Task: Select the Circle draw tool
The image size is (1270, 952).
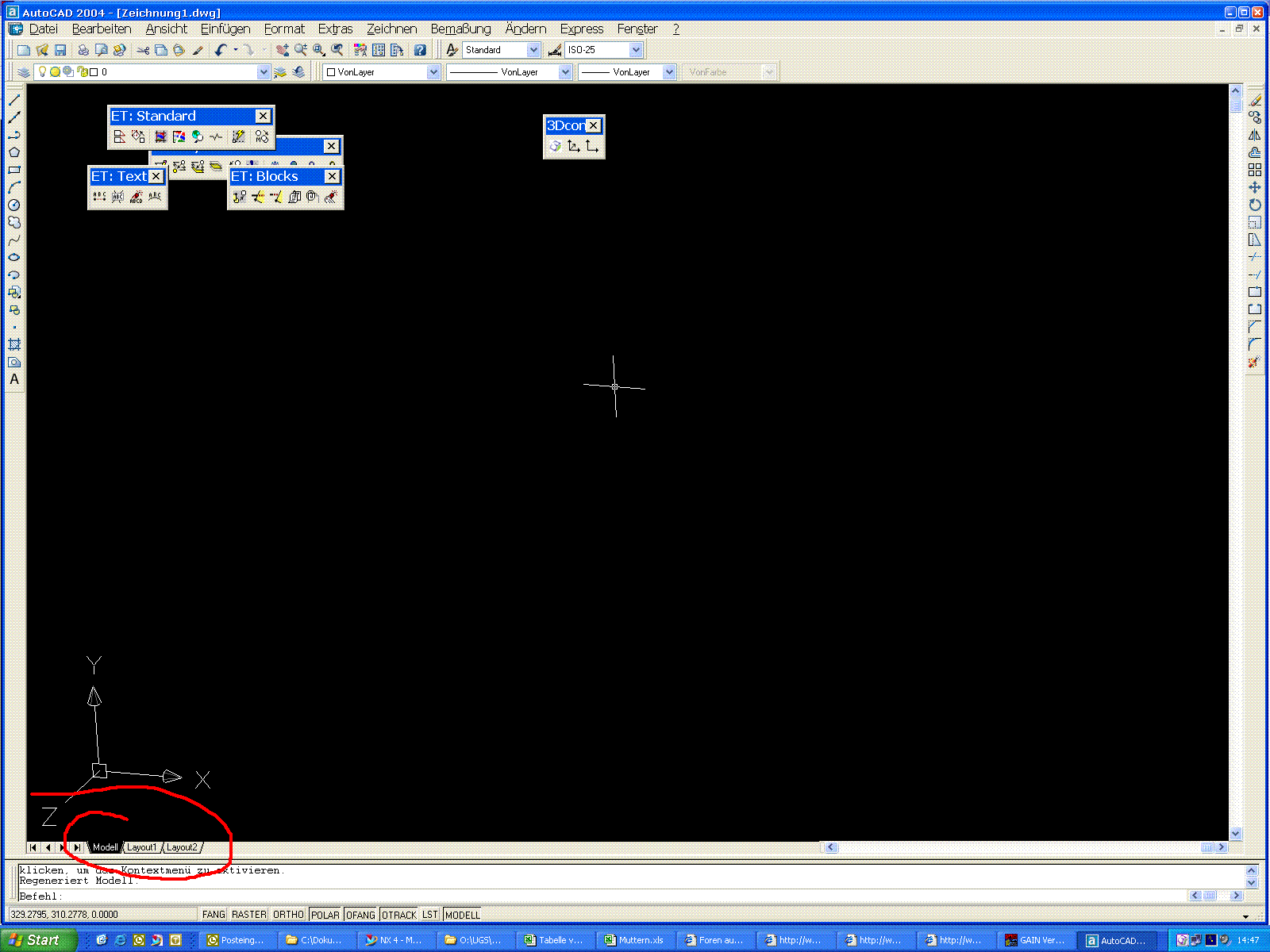Action: pos(14,205)
